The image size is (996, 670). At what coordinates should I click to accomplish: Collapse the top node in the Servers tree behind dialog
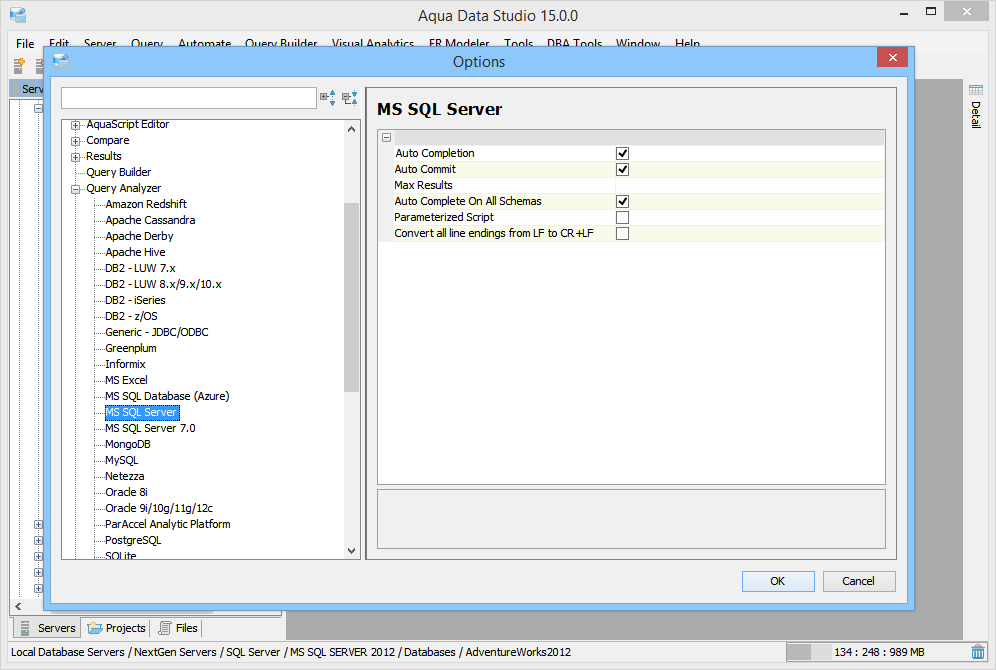[38, 109]
